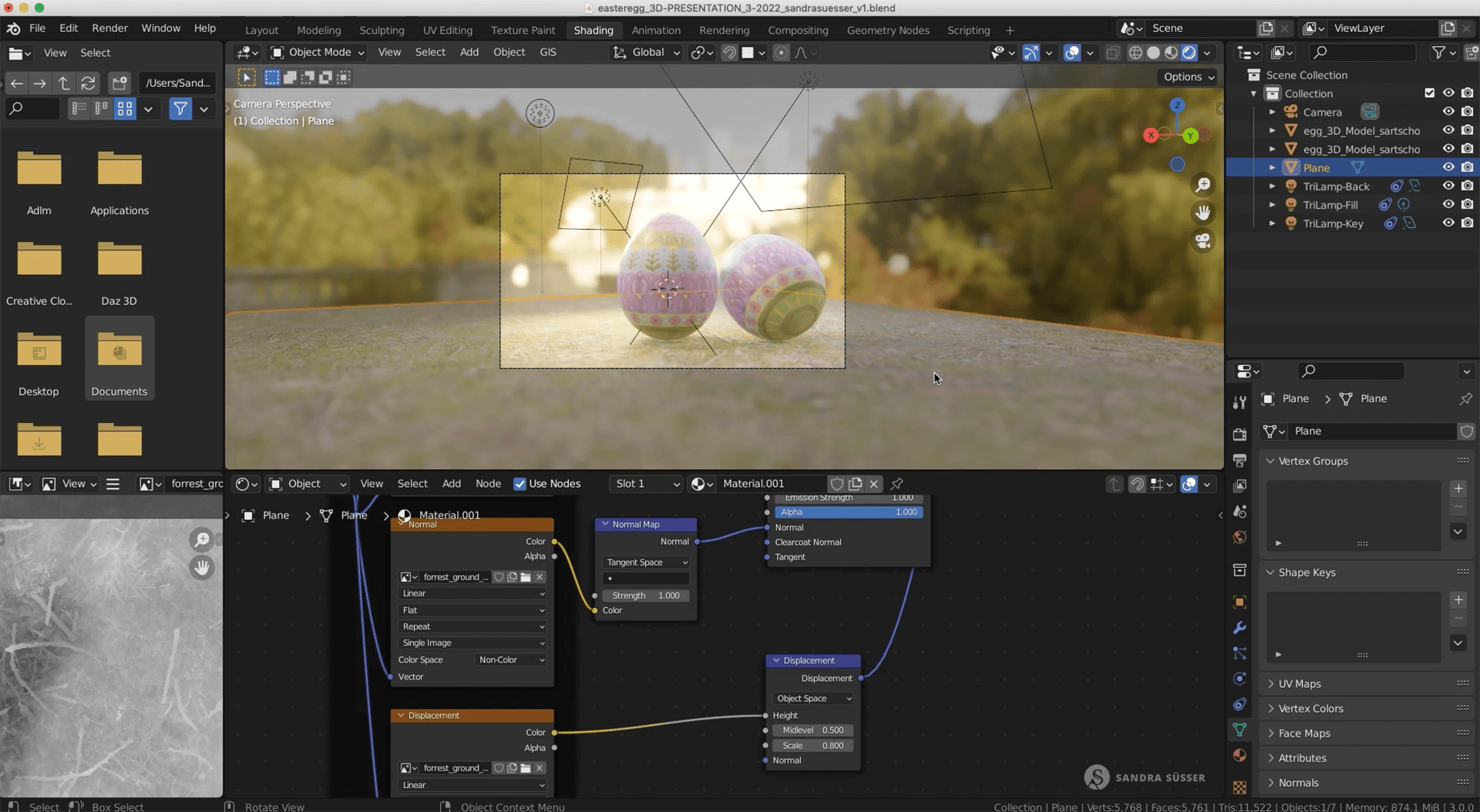The width and height of the screenshot is (1480, 812).
Task: Open the Documents folder
Action: (119, 358)
